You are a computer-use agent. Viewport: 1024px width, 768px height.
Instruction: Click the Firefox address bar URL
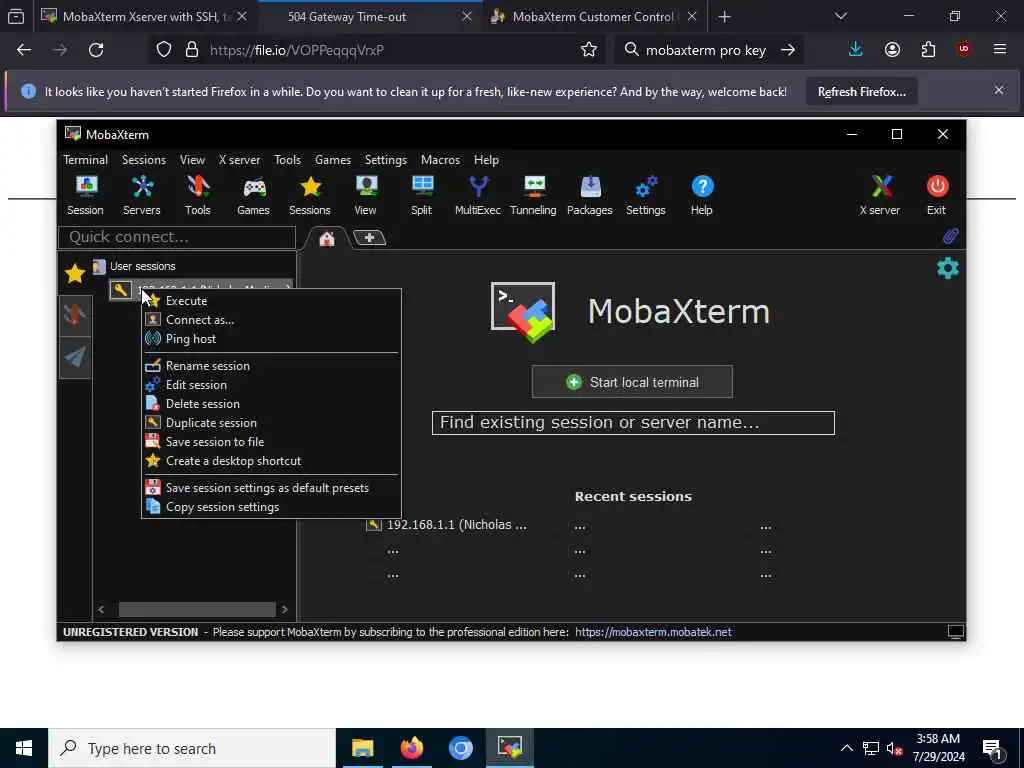click(x=296, y=50)
